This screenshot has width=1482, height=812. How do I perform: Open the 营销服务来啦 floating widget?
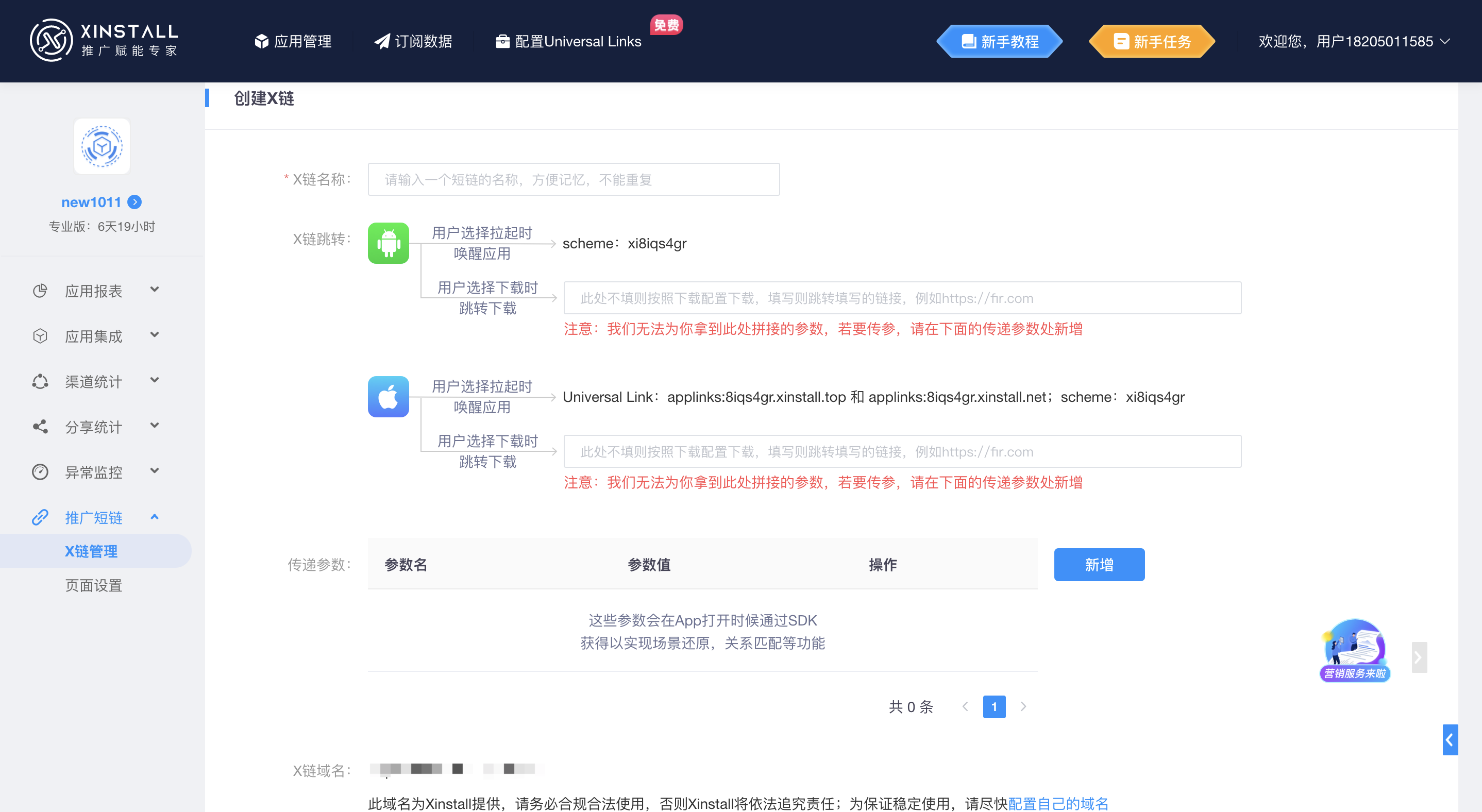coord(1355,650)
